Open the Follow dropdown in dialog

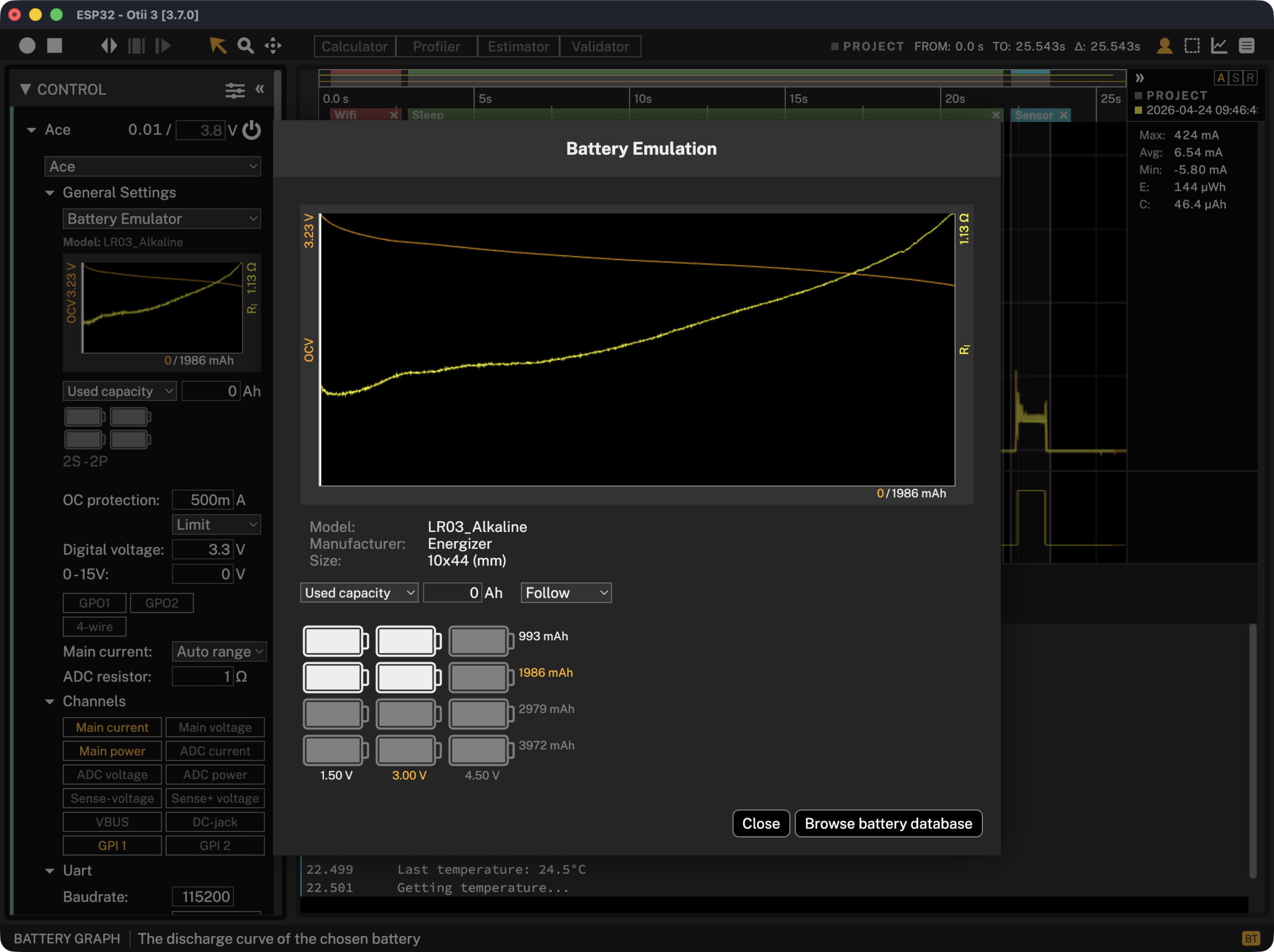[x=566, y=593]
